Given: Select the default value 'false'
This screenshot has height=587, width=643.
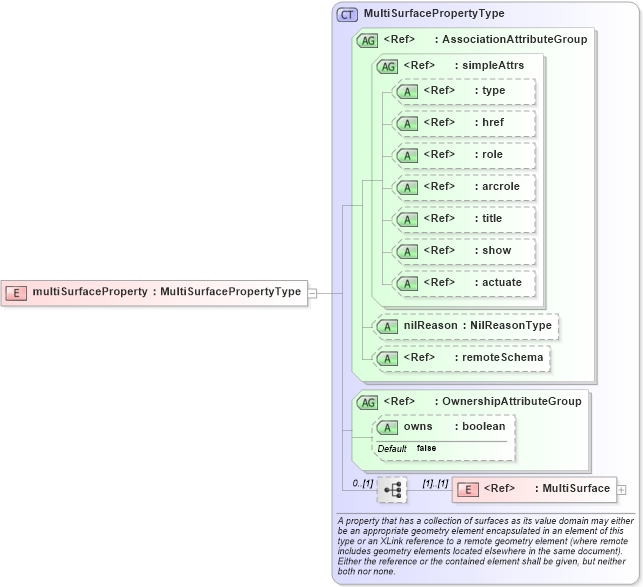Looking at the screenshot, I should (426, 448).
